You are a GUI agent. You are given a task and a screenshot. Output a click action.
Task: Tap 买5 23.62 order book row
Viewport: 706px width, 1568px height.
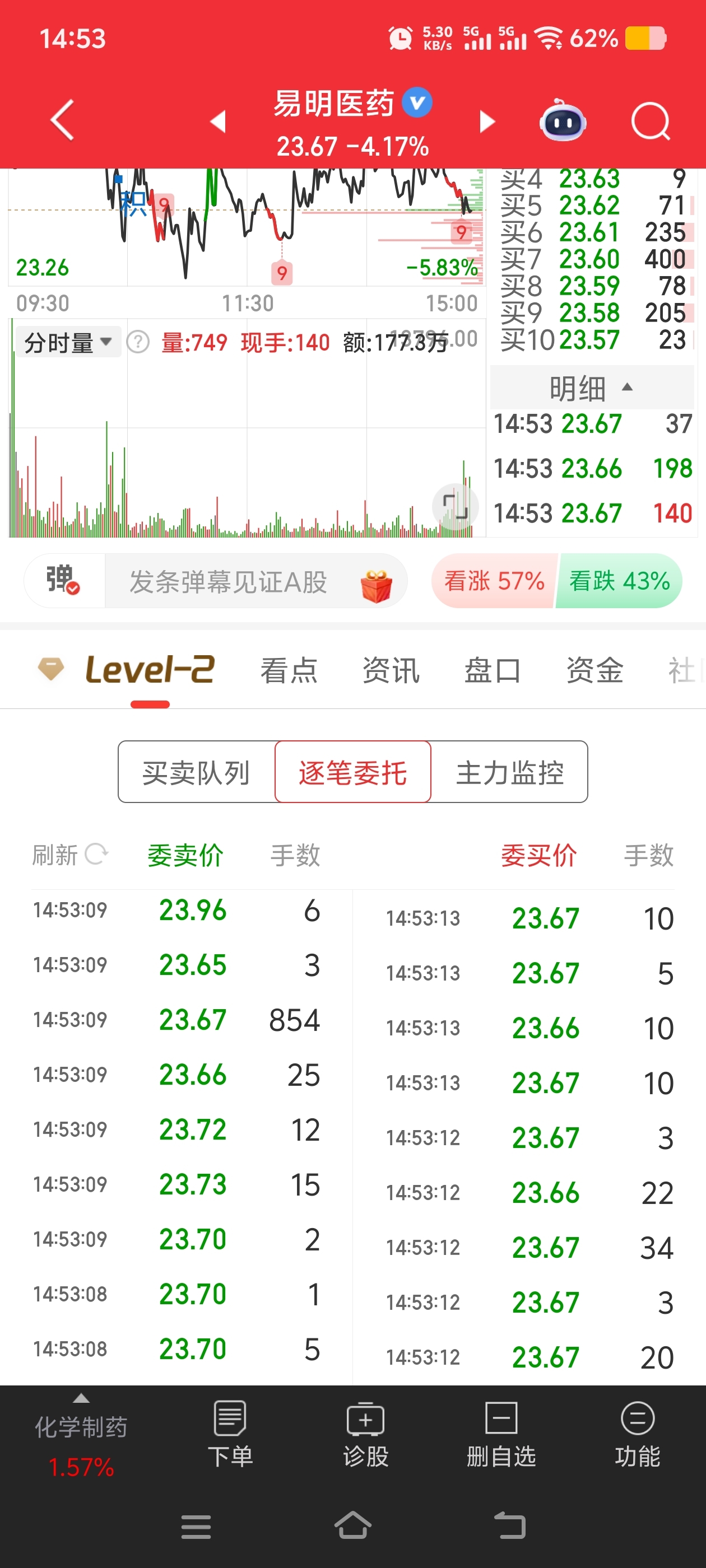[596, 206]
